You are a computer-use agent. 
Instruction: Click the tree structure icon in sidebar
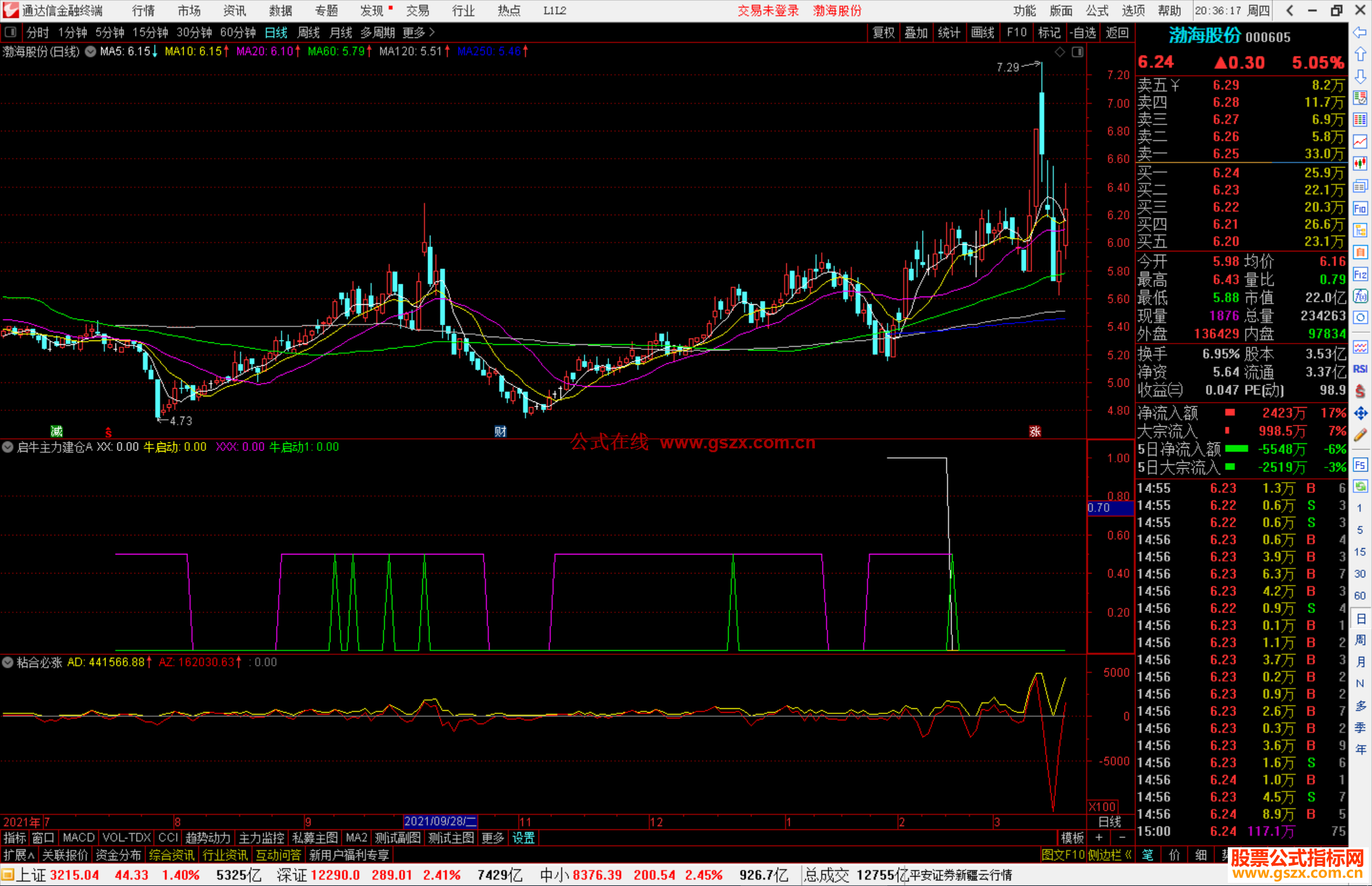click(1360, 230)
